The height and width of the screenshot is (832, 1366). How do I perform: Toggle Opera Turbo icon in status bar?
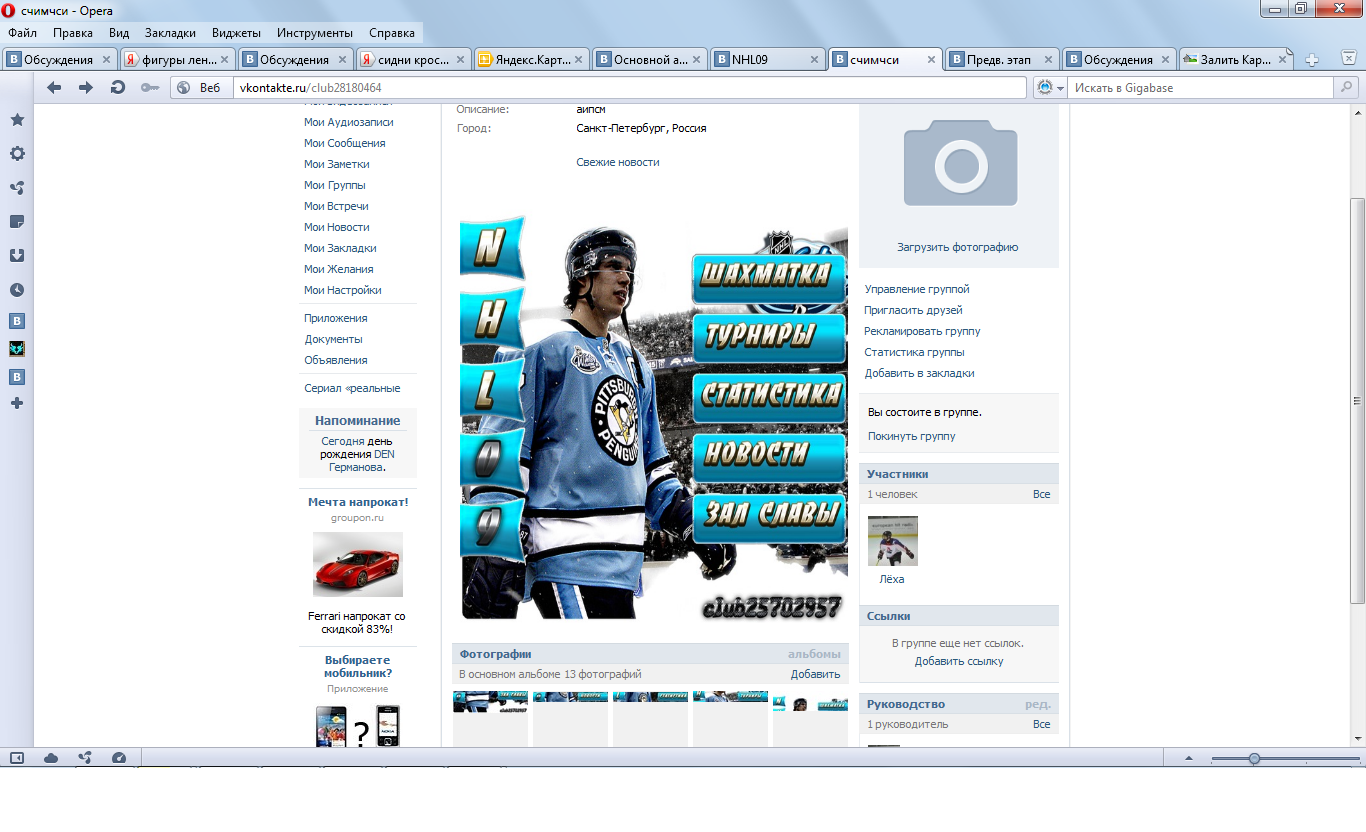(119, 758)
